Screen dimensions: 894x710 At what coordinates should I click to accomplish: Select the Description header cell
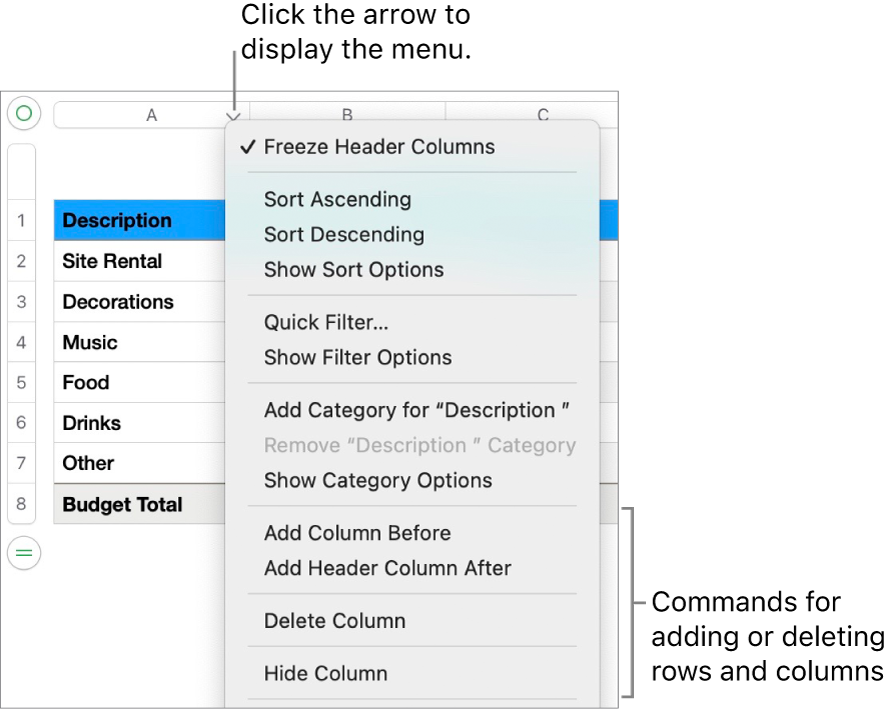[x=117, y=221]
